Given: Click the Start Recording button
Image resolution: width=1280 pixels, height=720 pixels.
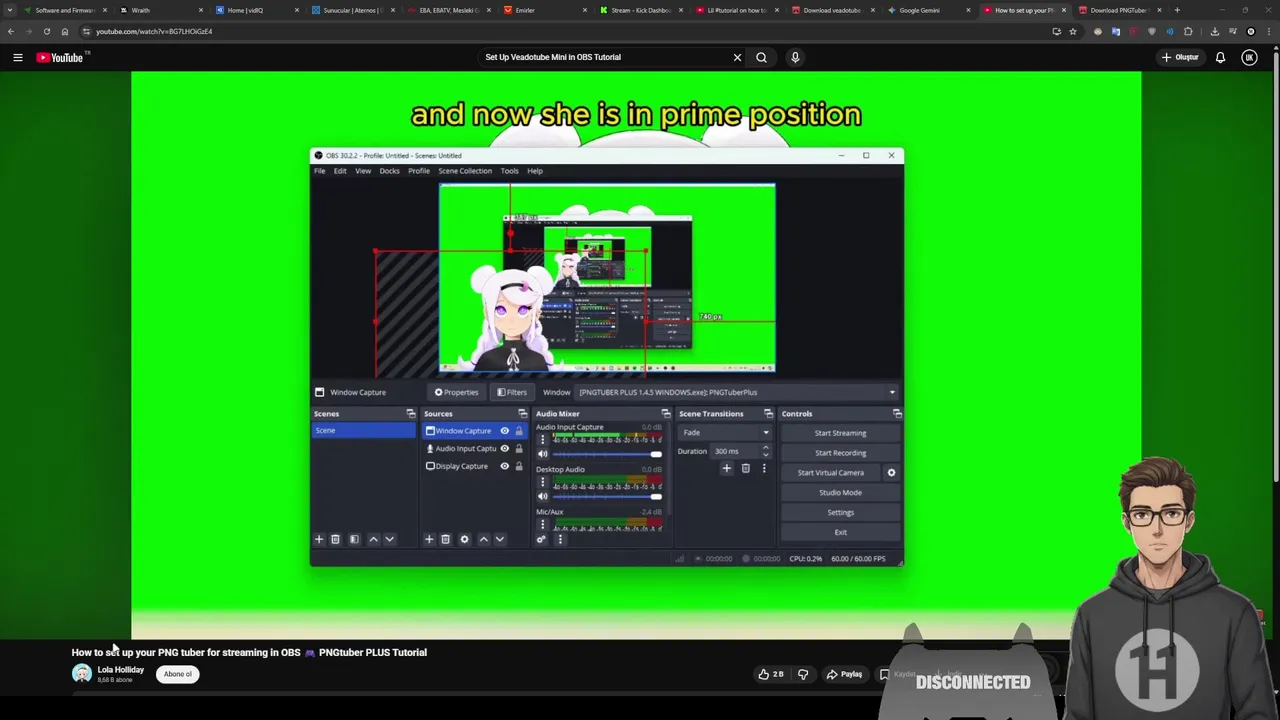Looking at the screenshot, I should pyautogui.click(x=840, y=453).
